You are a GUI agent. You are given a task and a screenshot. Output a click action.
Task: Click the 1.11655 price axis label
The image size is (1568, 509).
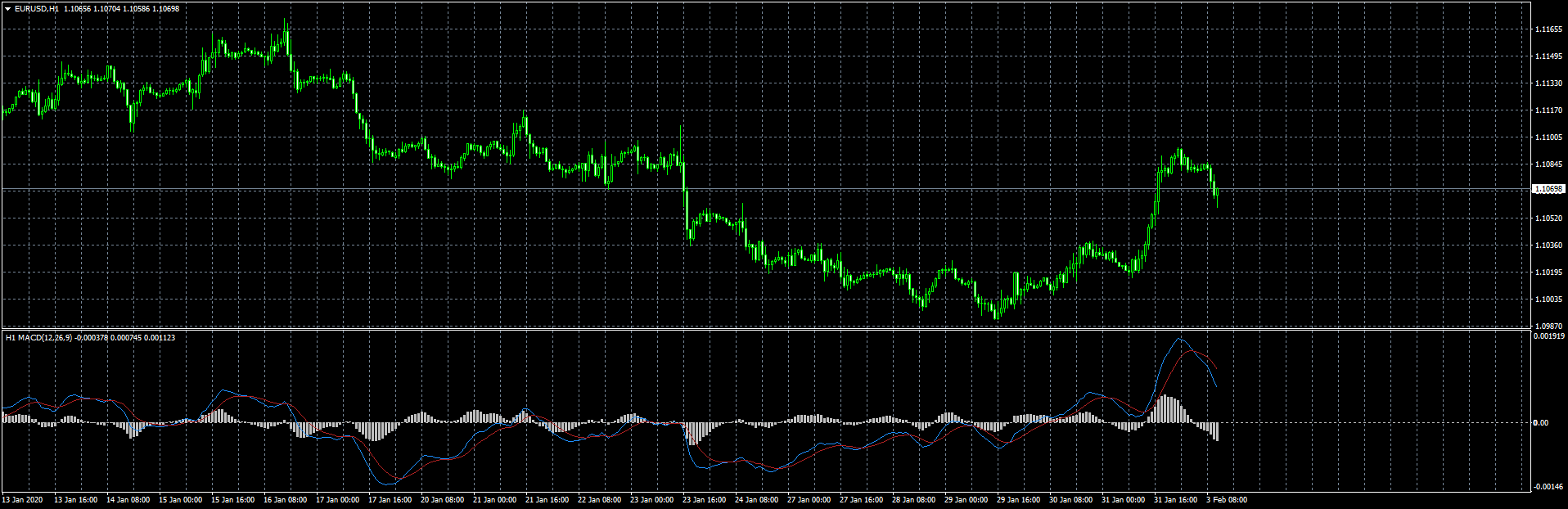pyautogui.click(x=1548, y=29)
